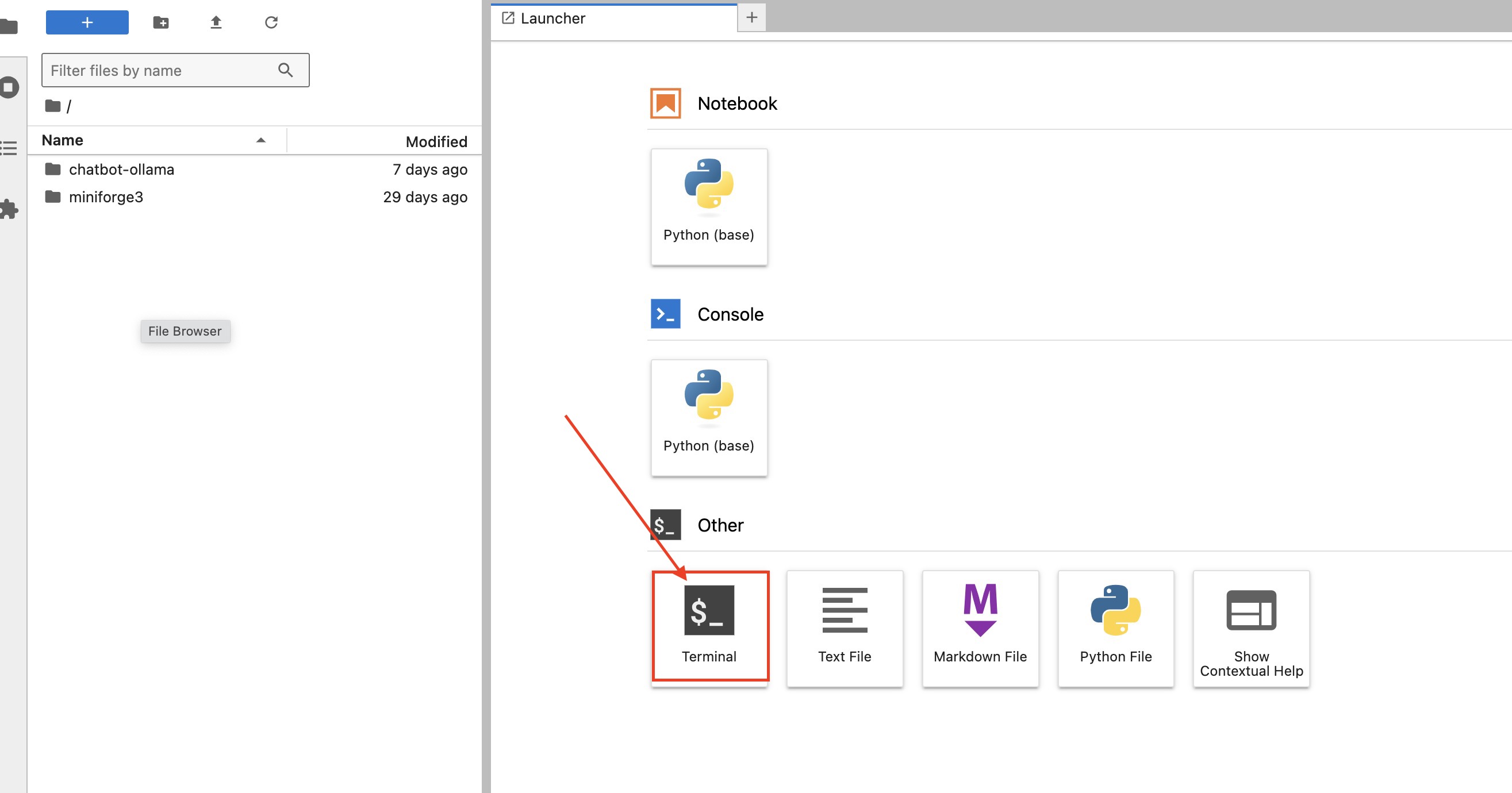Open Show Contextual Help panel
This screenshot has height=793, width=1512.
click(1251, 628)
